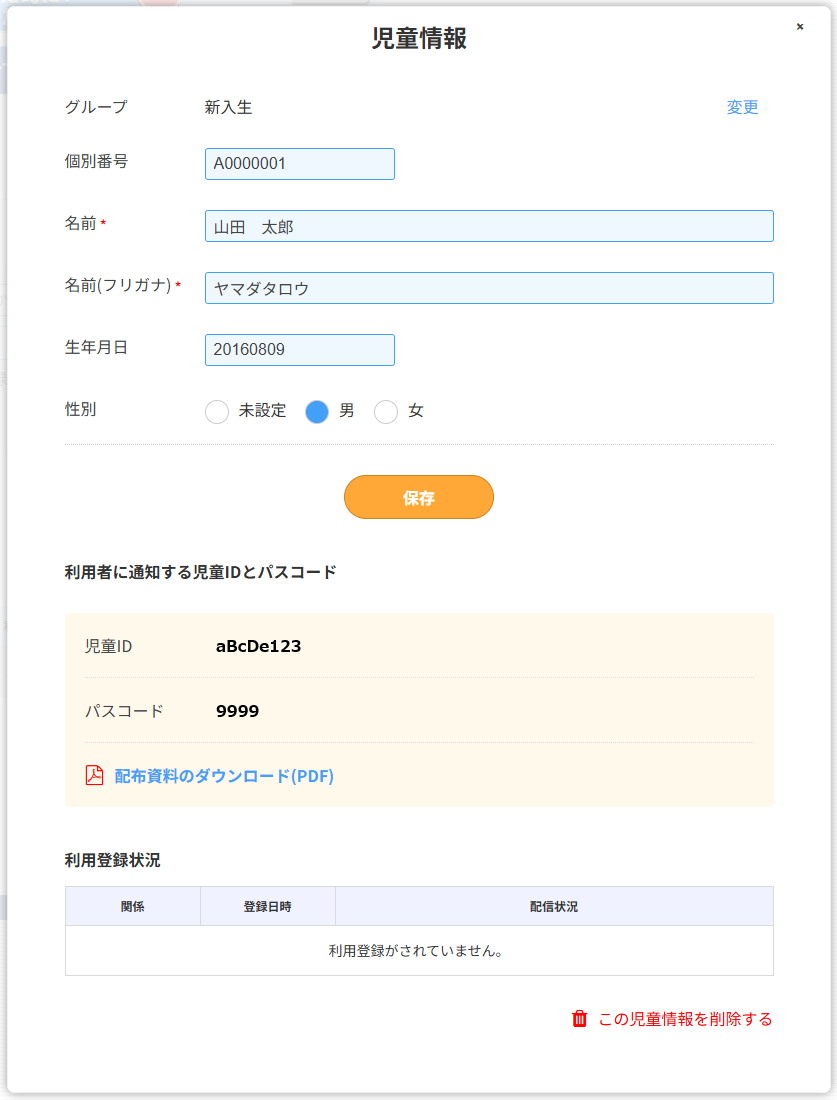
Task: Click この児童情報を削除する link
Action: [685, 1019]
